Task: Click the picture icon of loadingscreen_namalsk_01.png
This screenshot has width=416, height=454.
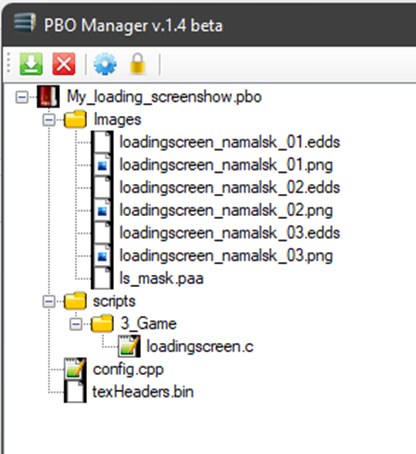Action: click(102, 165)
